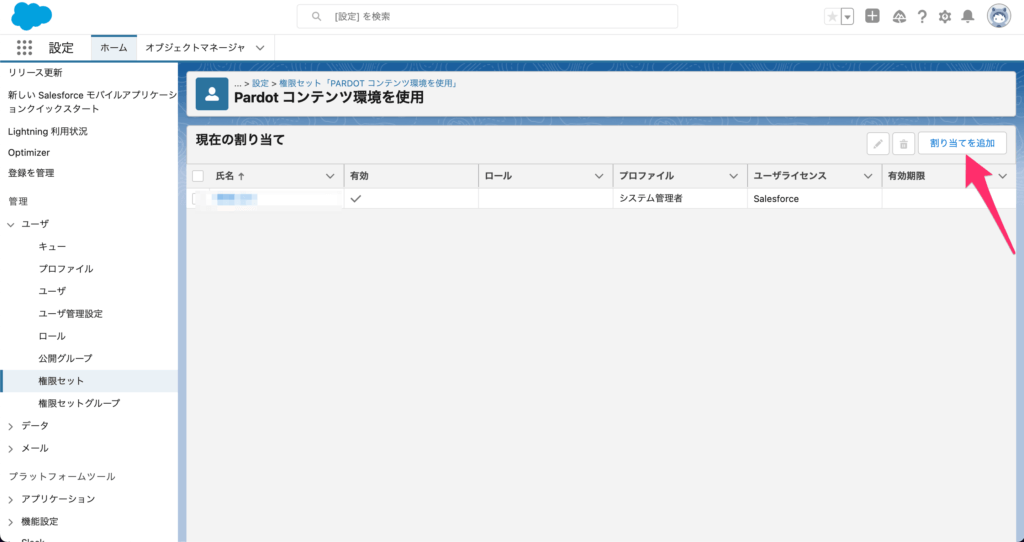
Task: Click the search magnifier icon
Action: coord(317,16)
